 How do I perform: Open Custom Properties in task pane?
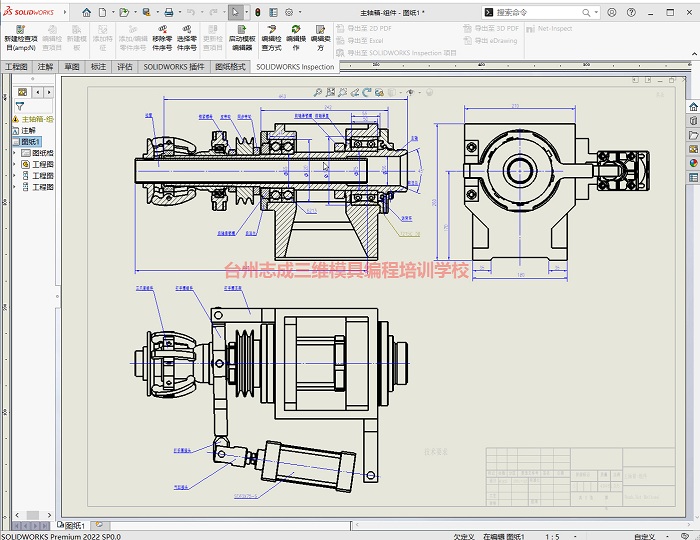[693, 178]
